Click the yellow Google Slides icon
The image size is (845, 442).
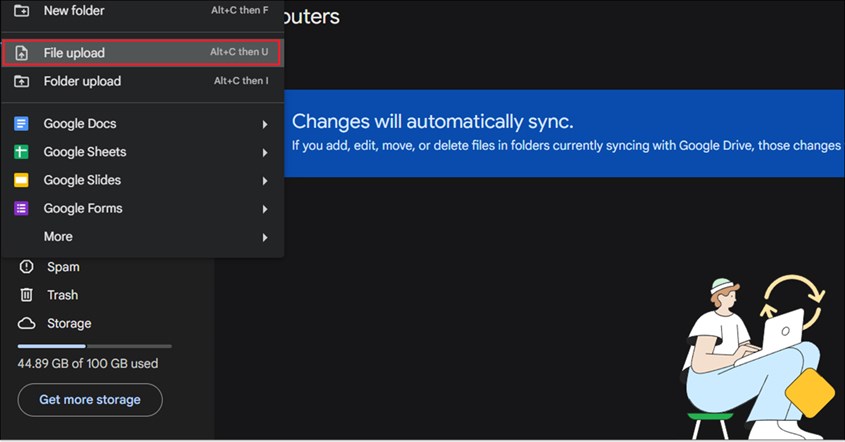[21, 180]
